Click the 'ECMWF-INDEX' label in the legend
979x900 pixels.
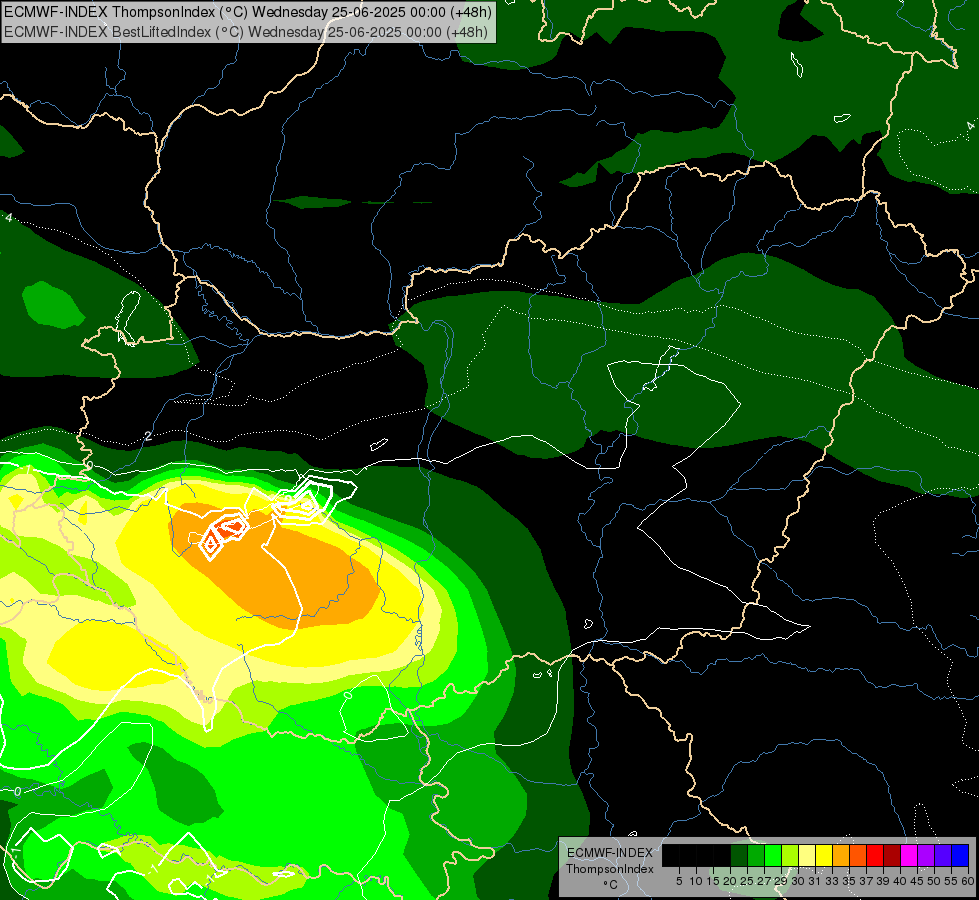pyautogui.click(x=610, y=853)
